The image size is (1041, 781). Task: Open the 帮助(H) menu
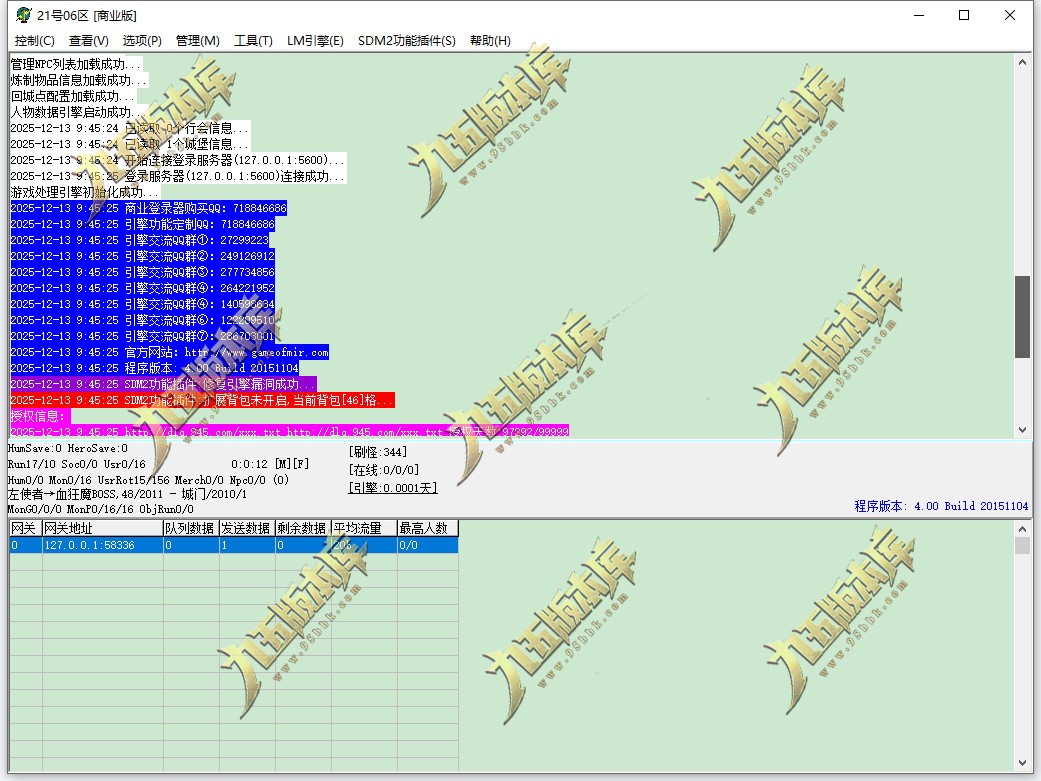490,41
